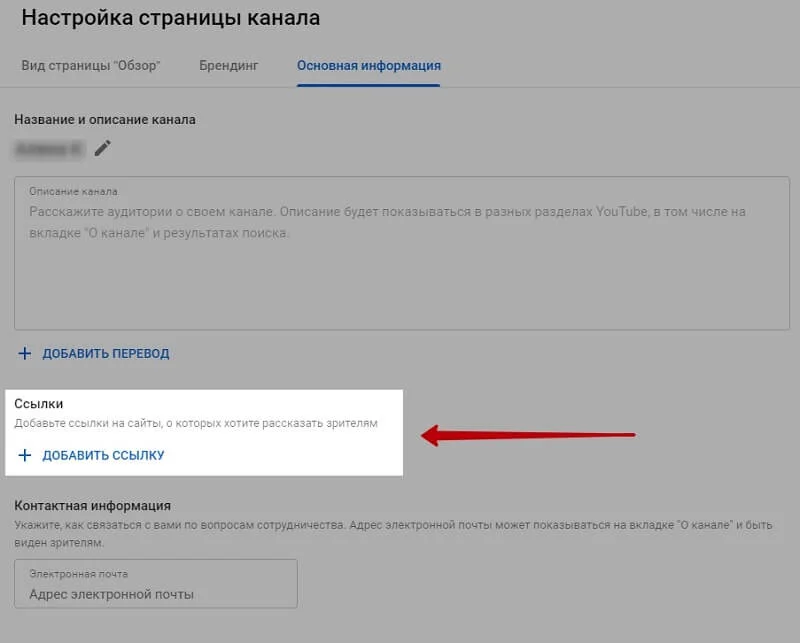Click the plus icon beside ДОБАВИТЬ ПЕРЕВОД
The image size is (800, 643).
click(x=26, y=353)
